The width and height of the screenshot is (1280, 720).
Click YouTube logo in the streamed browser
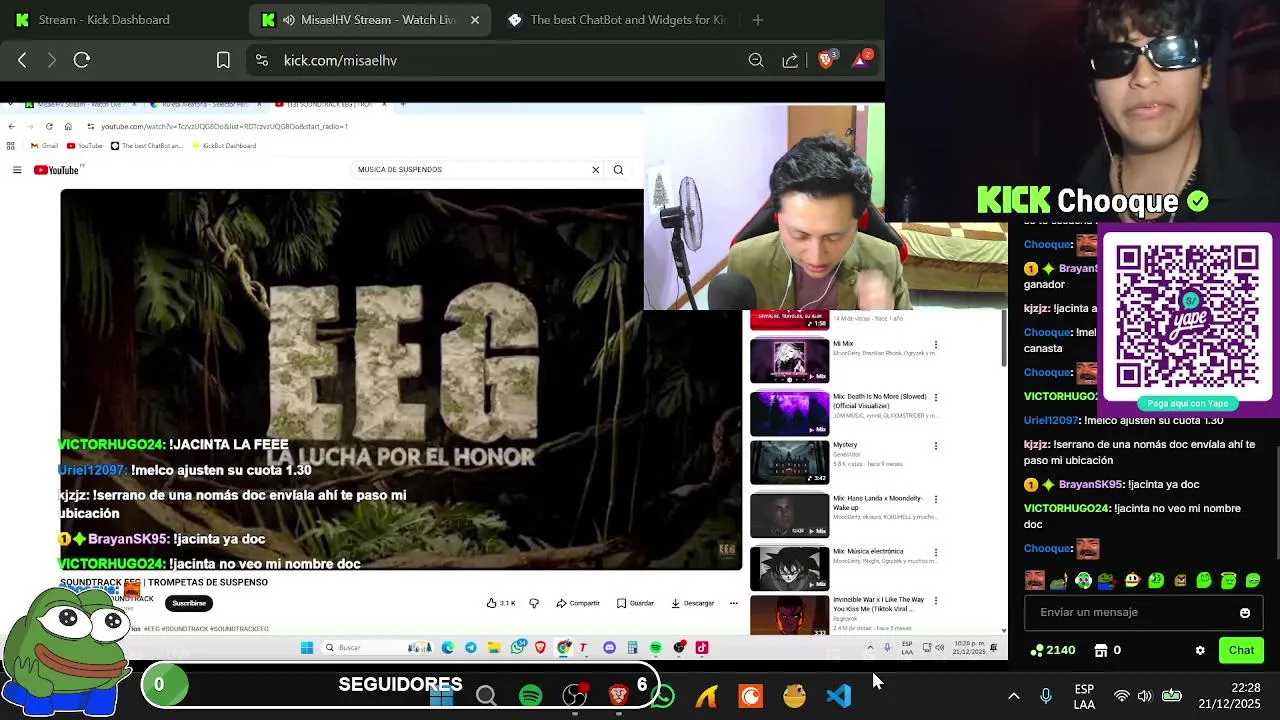[57, 170]
